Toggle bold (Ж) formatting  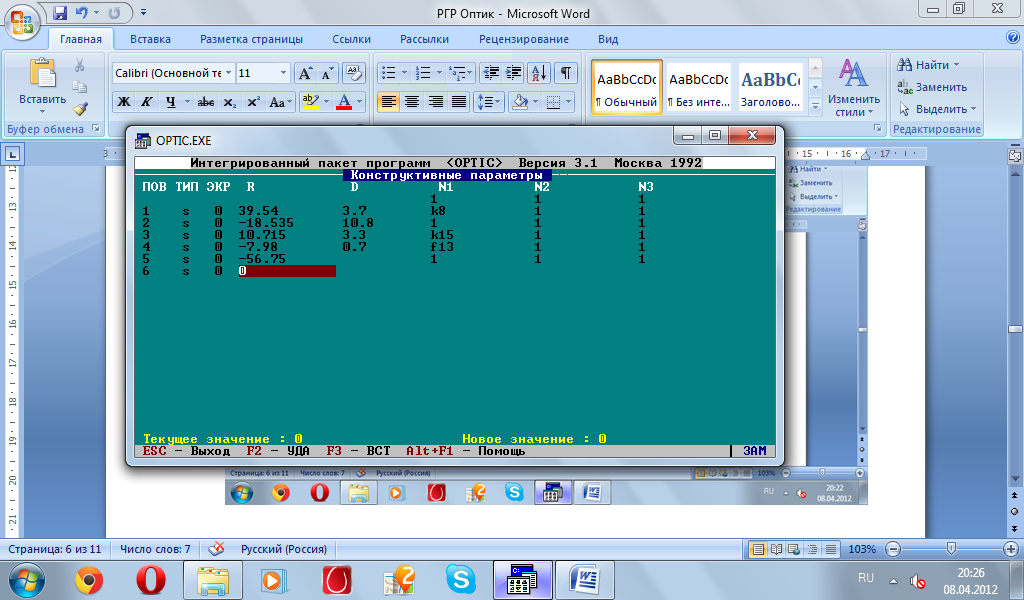pos(123,102)
